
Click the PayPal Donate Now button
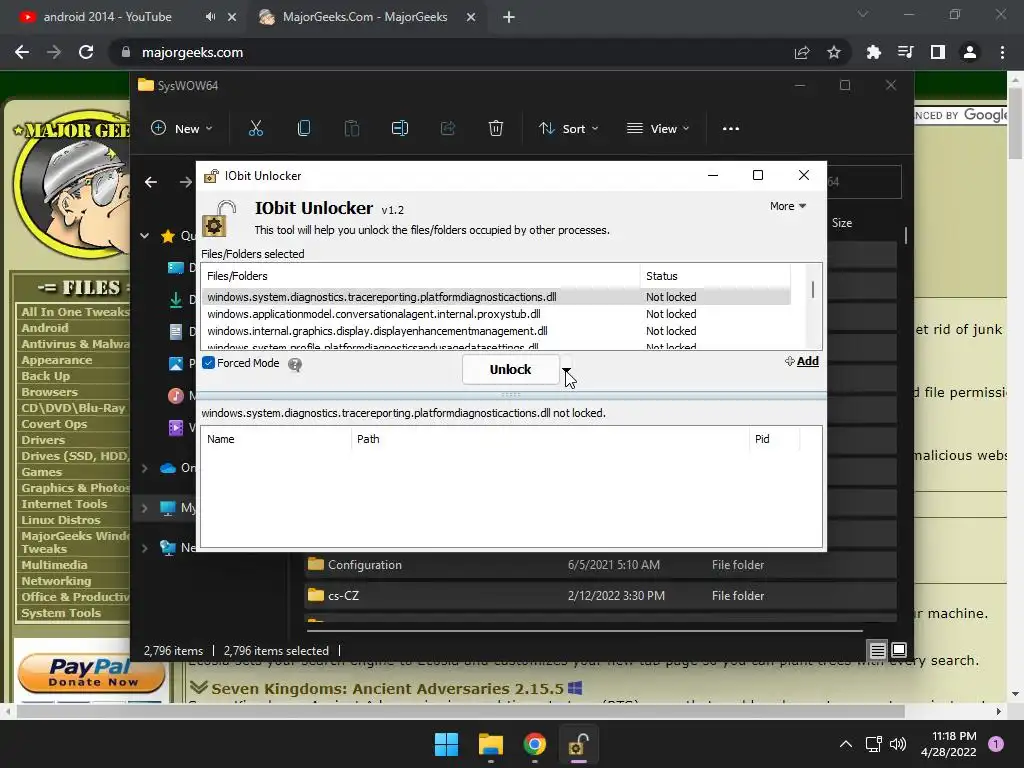pyautogui.click(x=91, y=675)
